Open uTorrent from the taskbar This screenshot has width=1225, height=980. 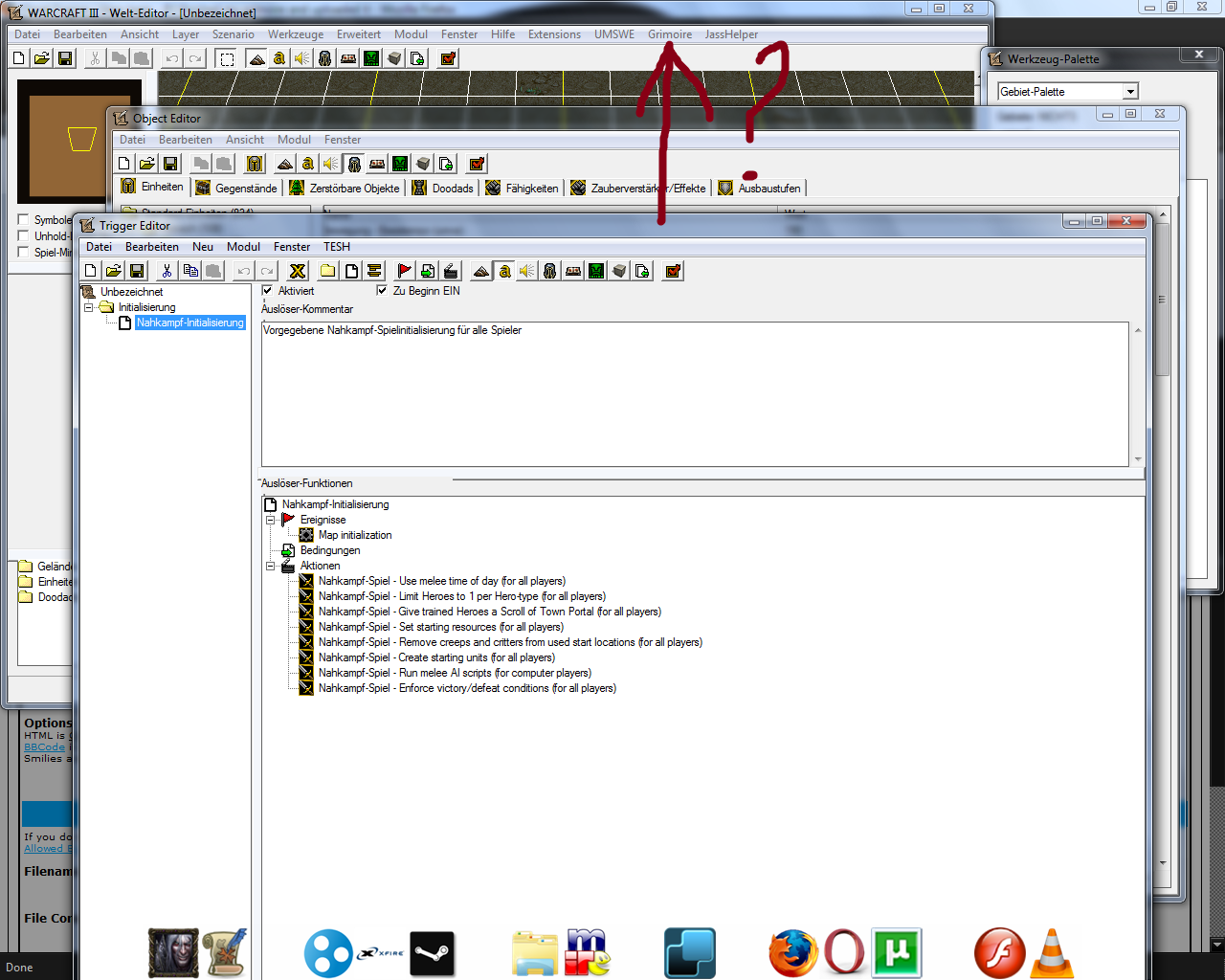coord(897,953)
